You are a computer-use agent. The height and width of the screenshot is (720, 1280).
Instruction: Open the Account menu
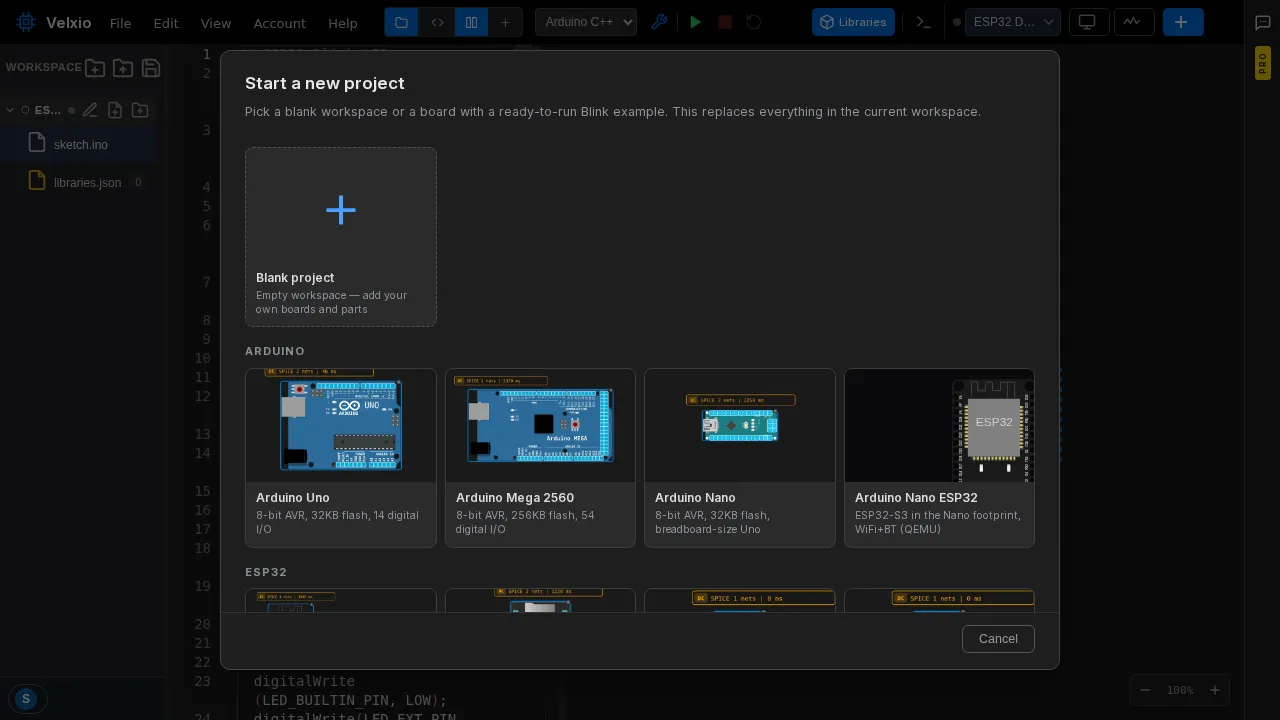coord(280,23)
